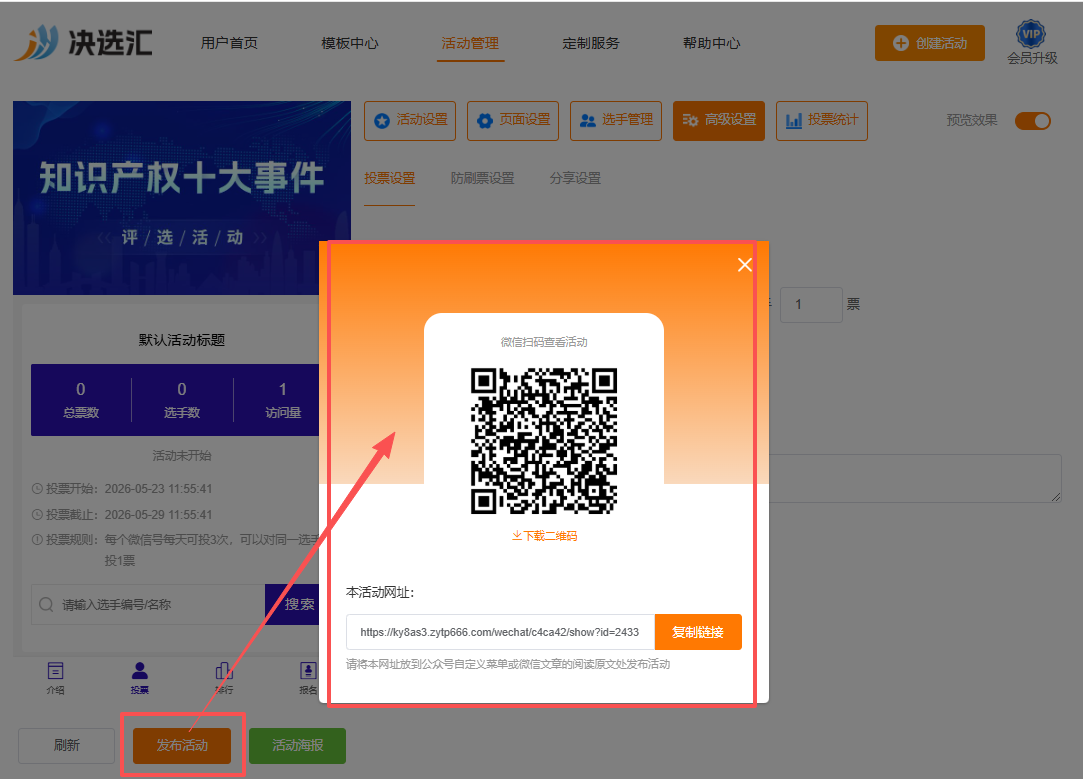The width and height of the screenshot is (1083, 779).
Task: Click the magnifier icon in search field
Action: pyautogui.click(x=46, y=605)
